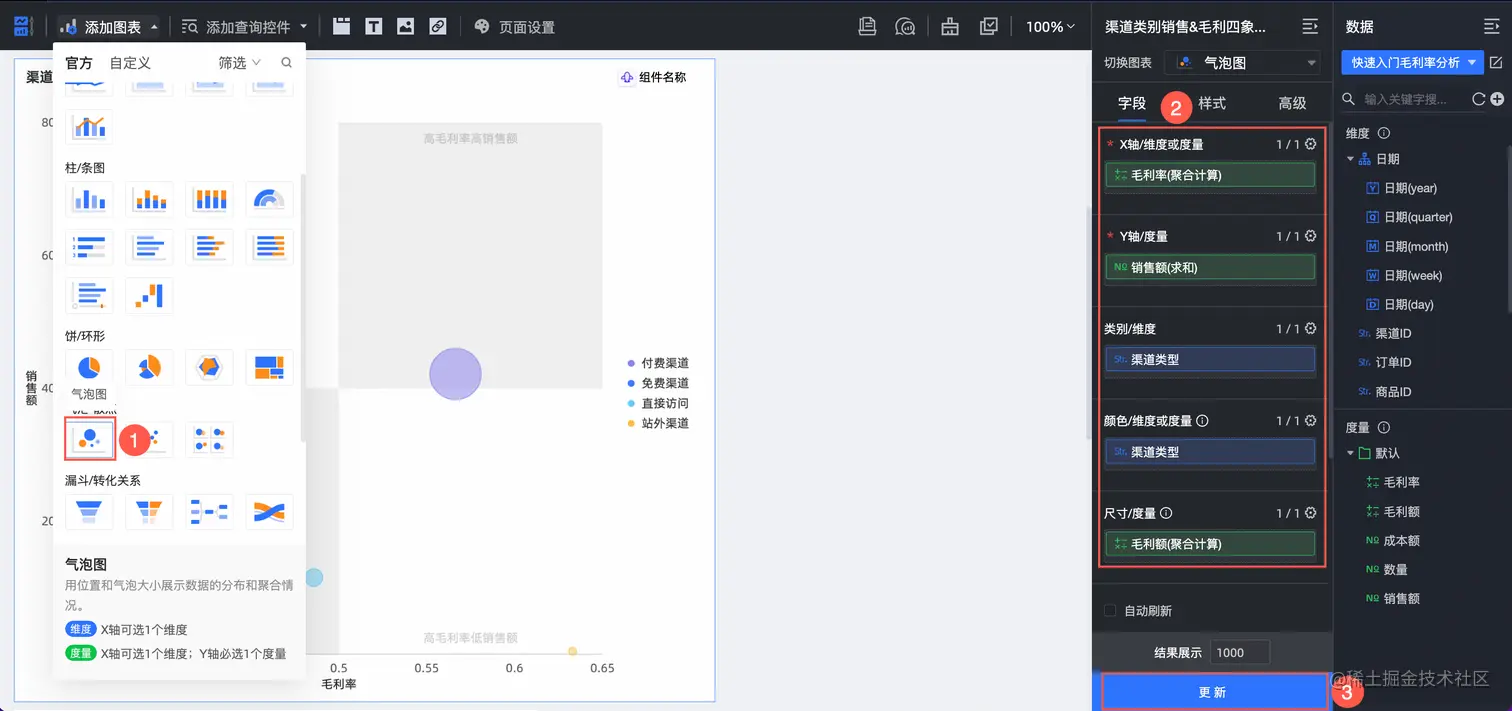Switch to the 自定义 tab
Viewport: 1512px width, 711px height.
pos(130,63)
